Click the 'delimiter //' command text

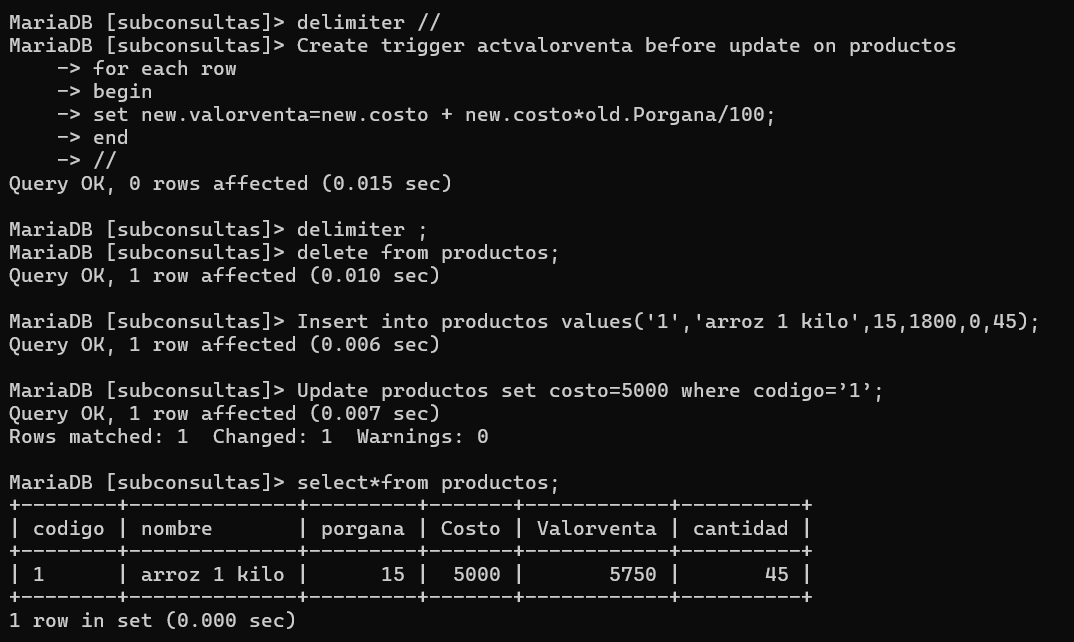[368, 22]
